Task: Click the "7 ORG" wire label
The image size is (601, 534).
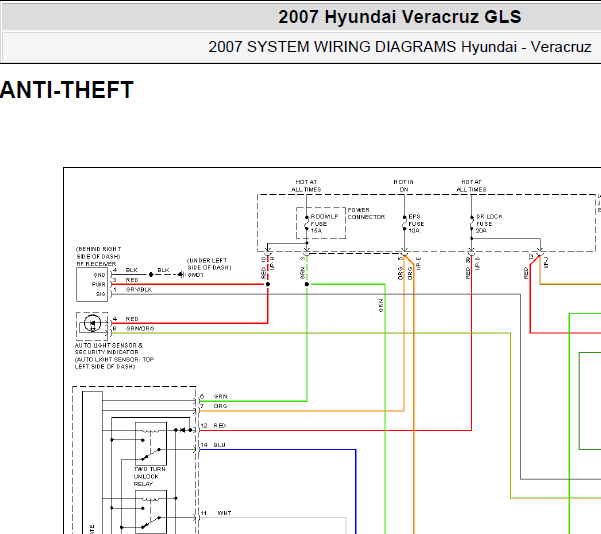Action: pyautogui.click(x=214, y=406)
